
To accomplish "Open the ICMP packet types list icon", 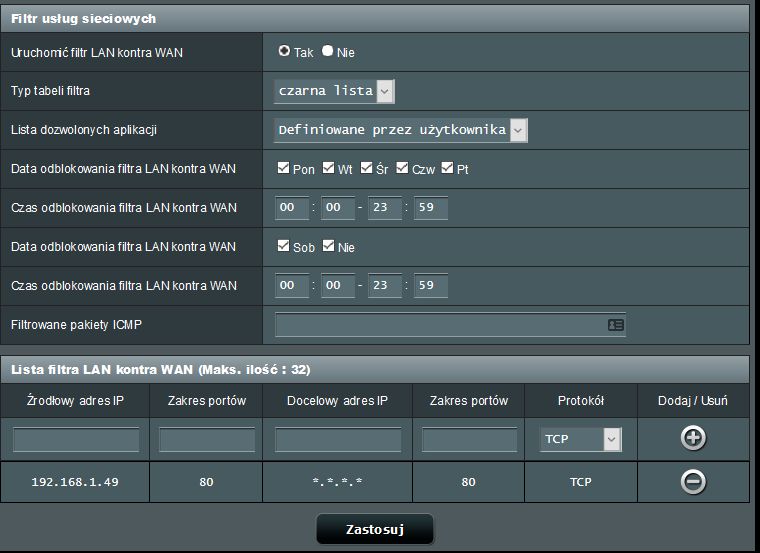I will coord(616,325).
